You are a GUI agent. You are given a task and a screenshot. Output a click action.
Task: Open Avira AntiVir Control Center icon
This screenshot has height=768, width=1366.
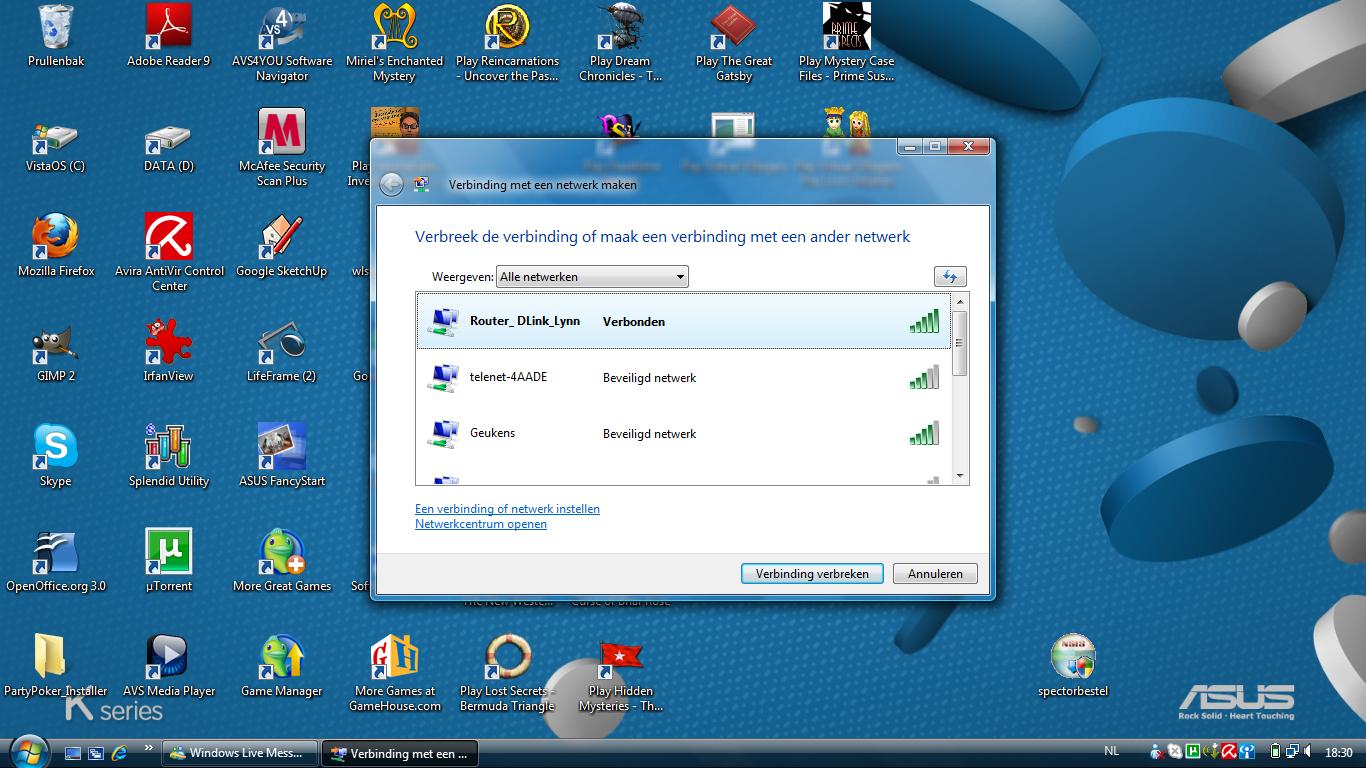click(x=169, y=253)
